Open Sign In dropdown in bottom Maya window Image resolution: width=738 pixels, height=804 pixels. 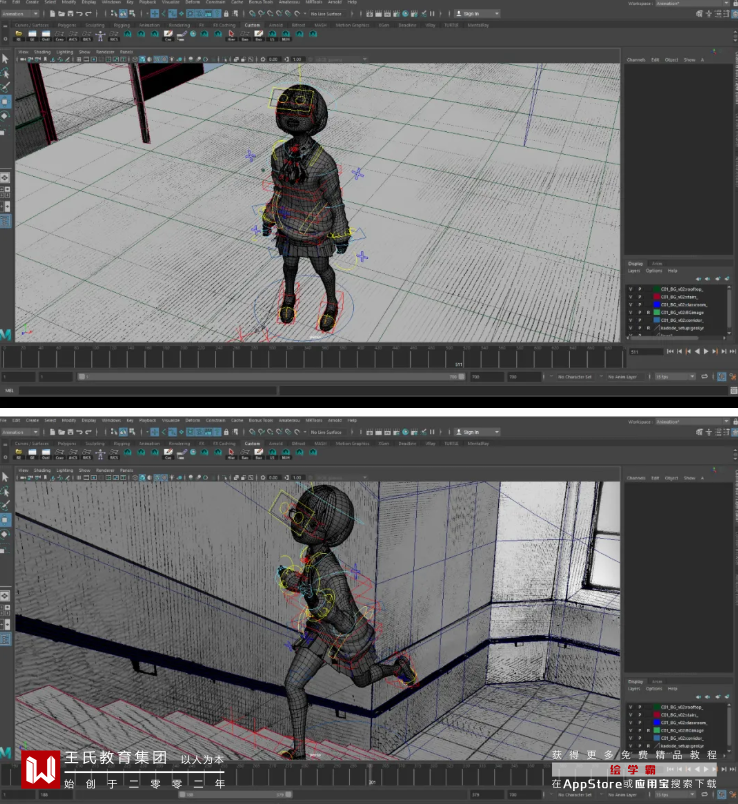click(x=477, y=432)
